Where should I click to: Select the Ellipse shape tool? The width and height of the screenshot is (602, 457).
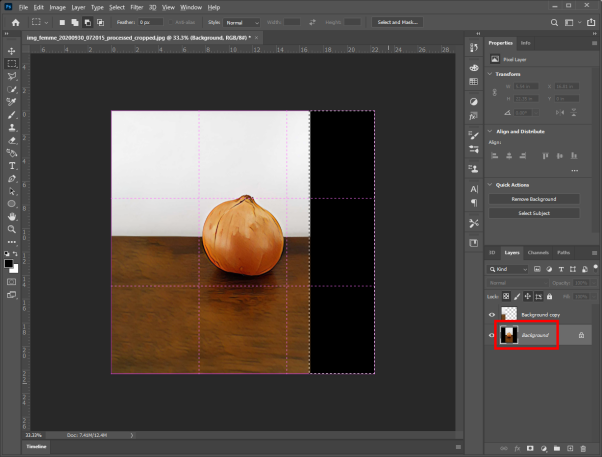point(12,204)
